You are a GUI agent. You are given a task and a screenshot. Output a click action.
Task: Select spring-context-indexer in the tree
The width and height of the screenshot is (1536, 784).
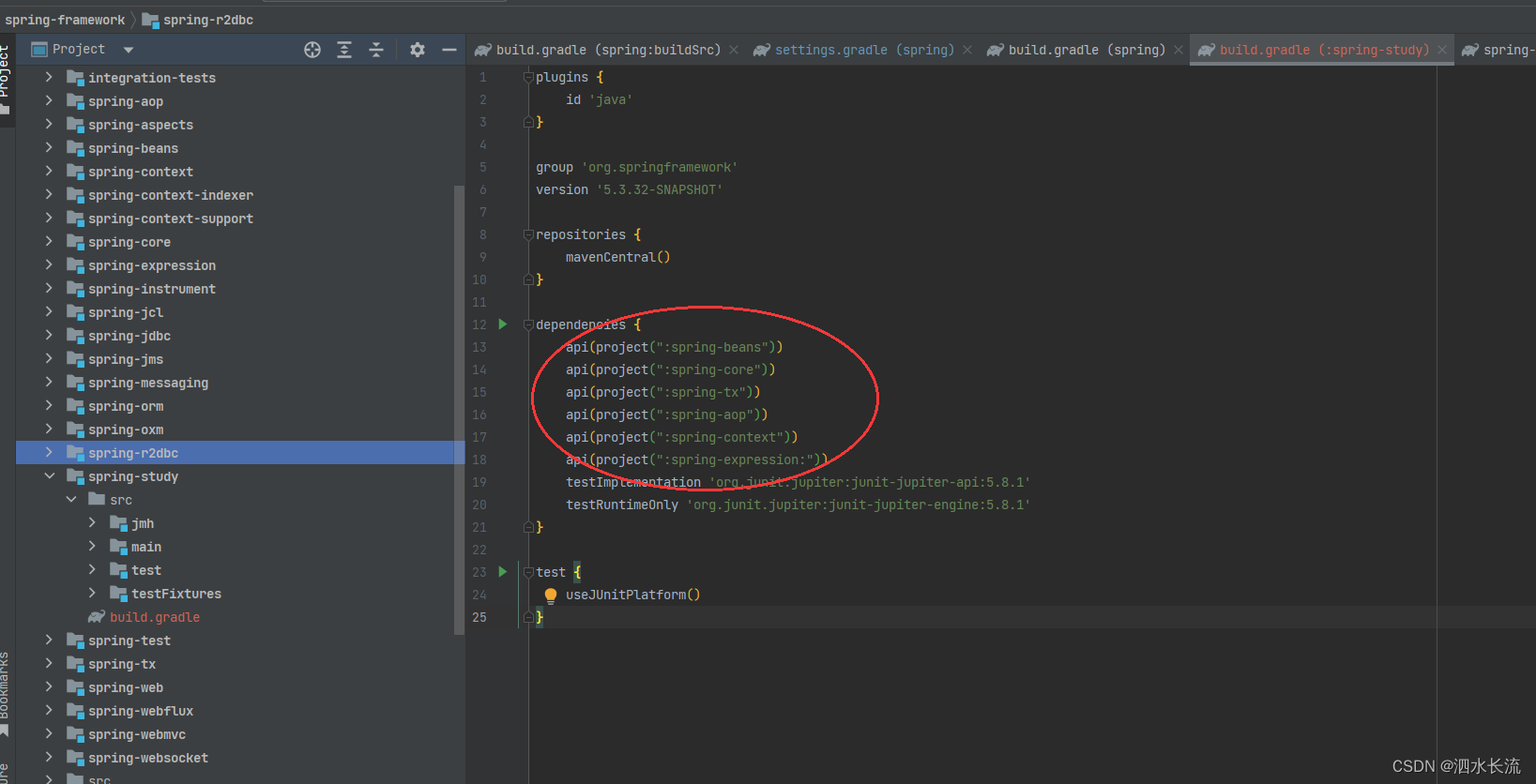click(171, 195)
